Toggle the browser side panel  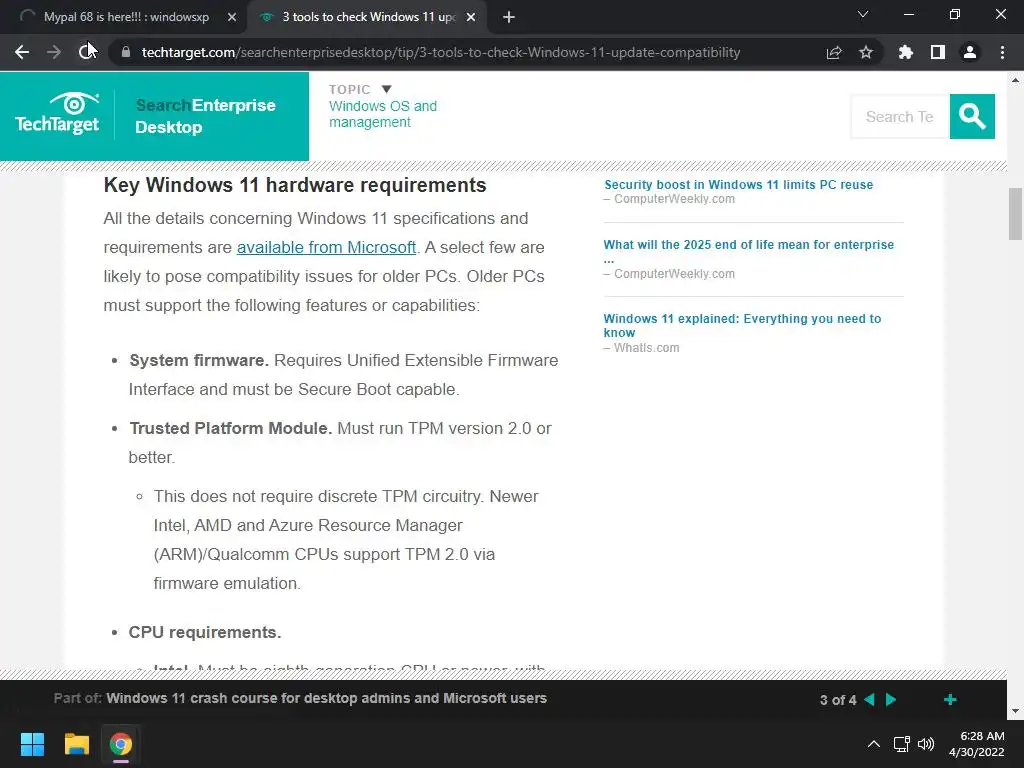(x=938, y=52)
